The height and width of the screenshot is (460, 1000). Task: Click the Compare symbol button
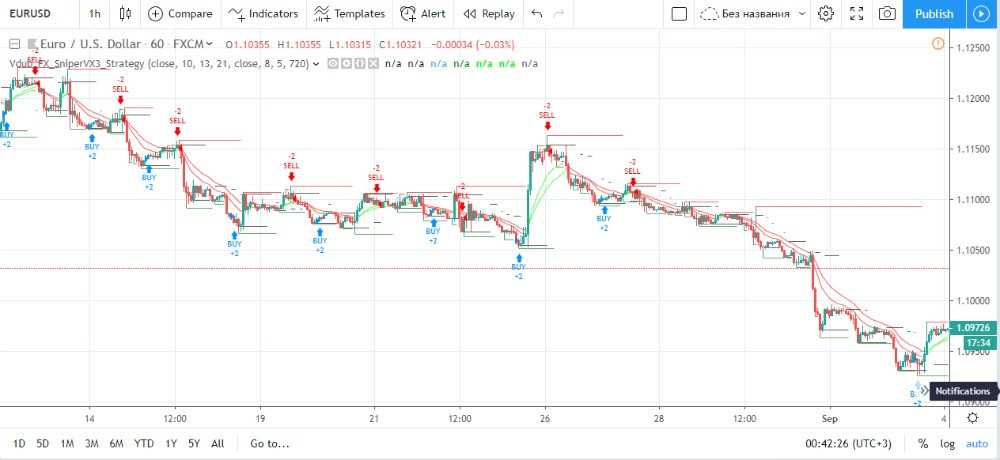(180, 14)
